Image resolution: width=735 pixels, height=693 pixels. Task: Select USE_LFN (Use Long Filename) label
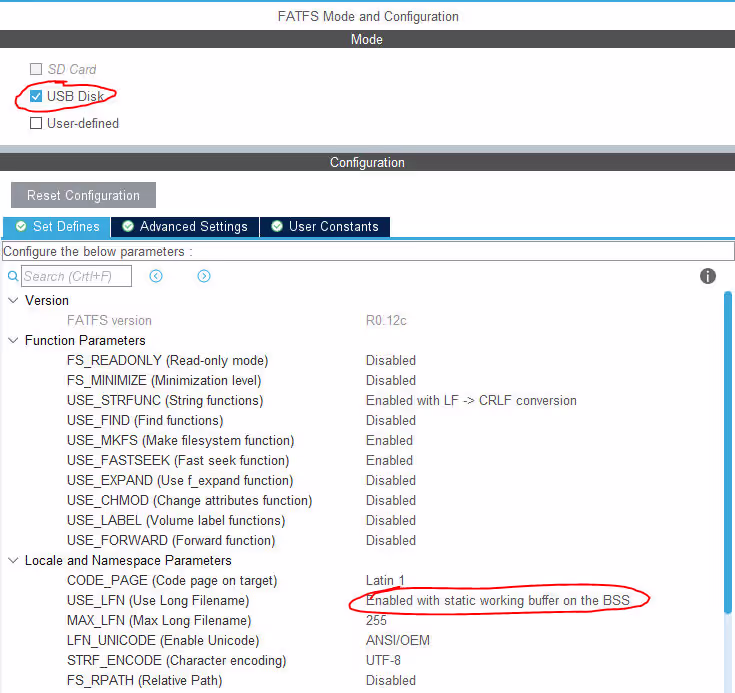(x=158, y=601)
